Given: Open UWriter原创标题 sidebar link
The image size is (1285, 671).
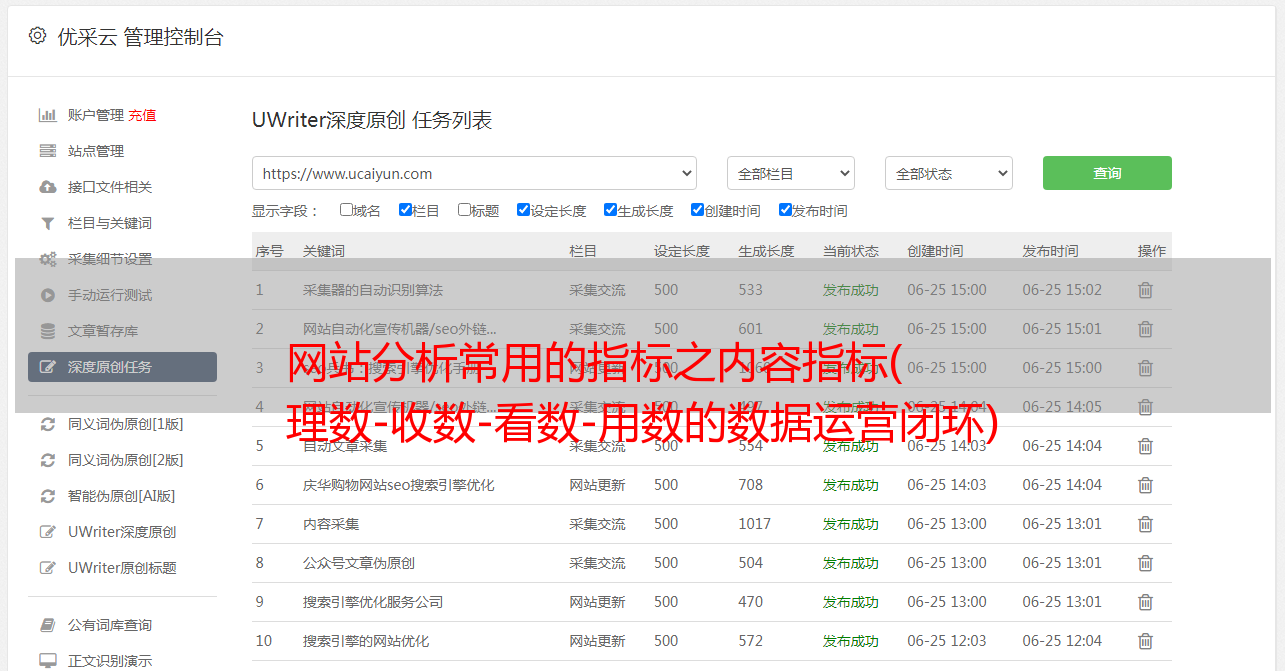Looking at the screenshot, I should point(122,568).
